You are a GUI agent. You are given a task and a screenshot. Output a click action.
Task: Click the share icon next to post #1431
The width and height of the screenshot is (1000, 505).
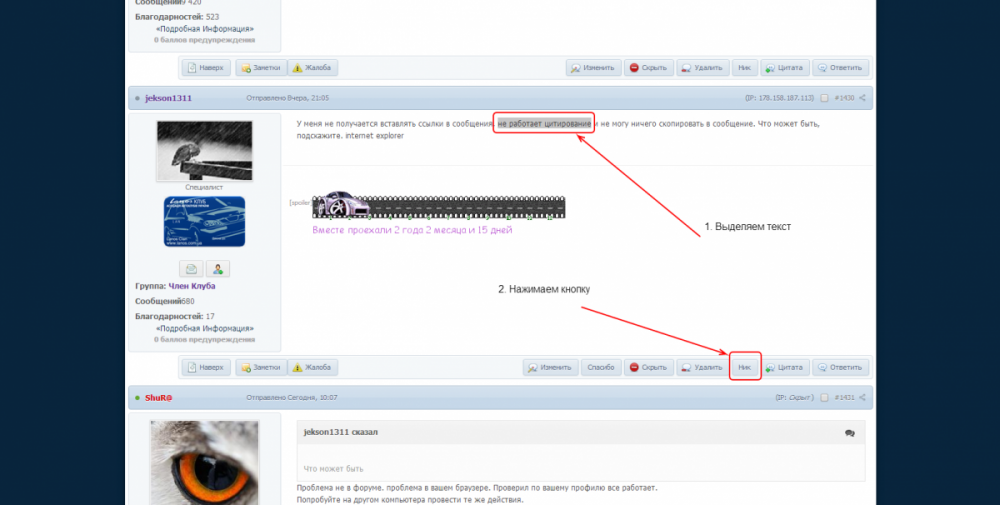[863, 397]
